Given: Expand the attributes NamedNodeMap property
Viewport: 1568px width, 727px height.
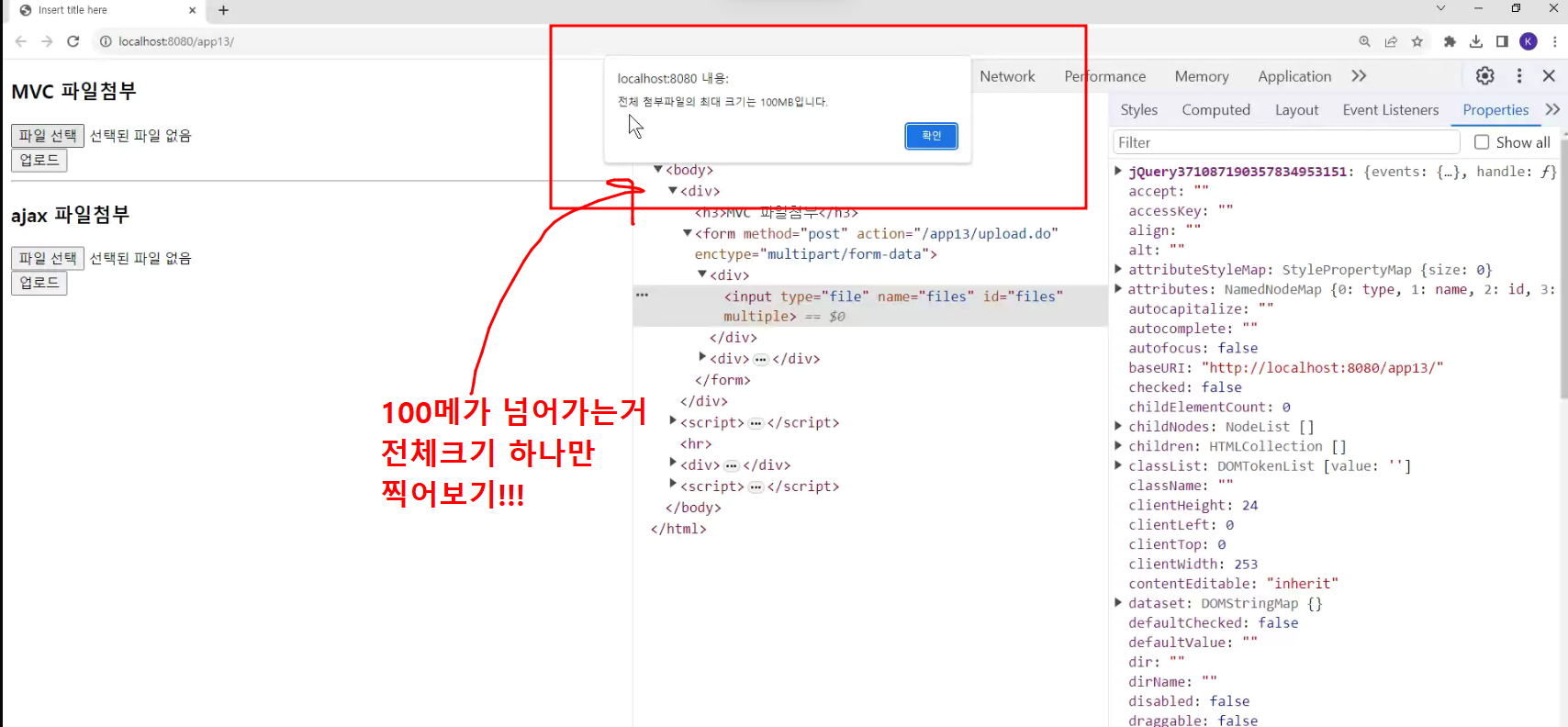Looking at the screenshot, I should (x=1118, y=289).
